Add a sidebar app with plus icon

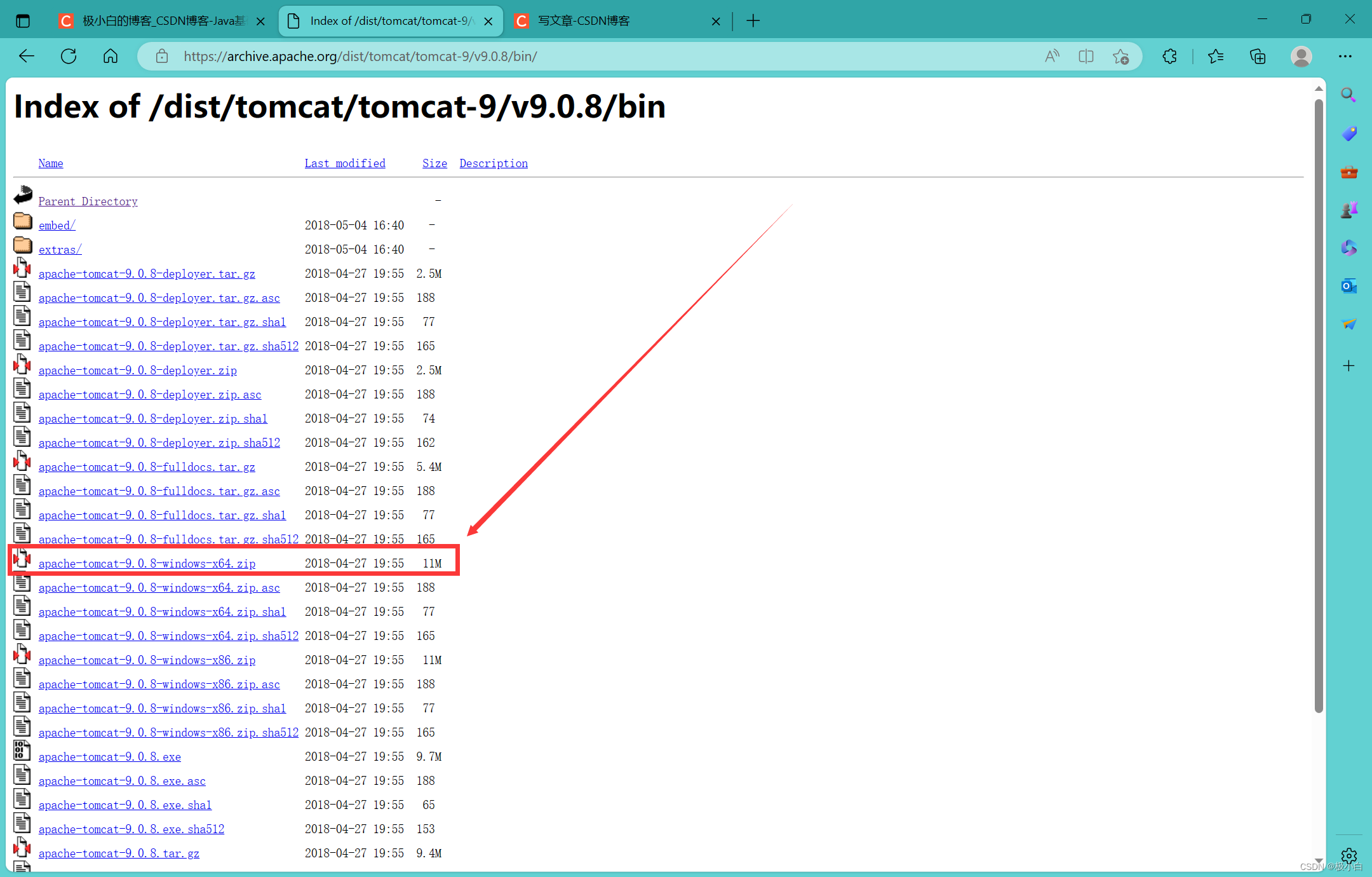(x=1348, y=366)
